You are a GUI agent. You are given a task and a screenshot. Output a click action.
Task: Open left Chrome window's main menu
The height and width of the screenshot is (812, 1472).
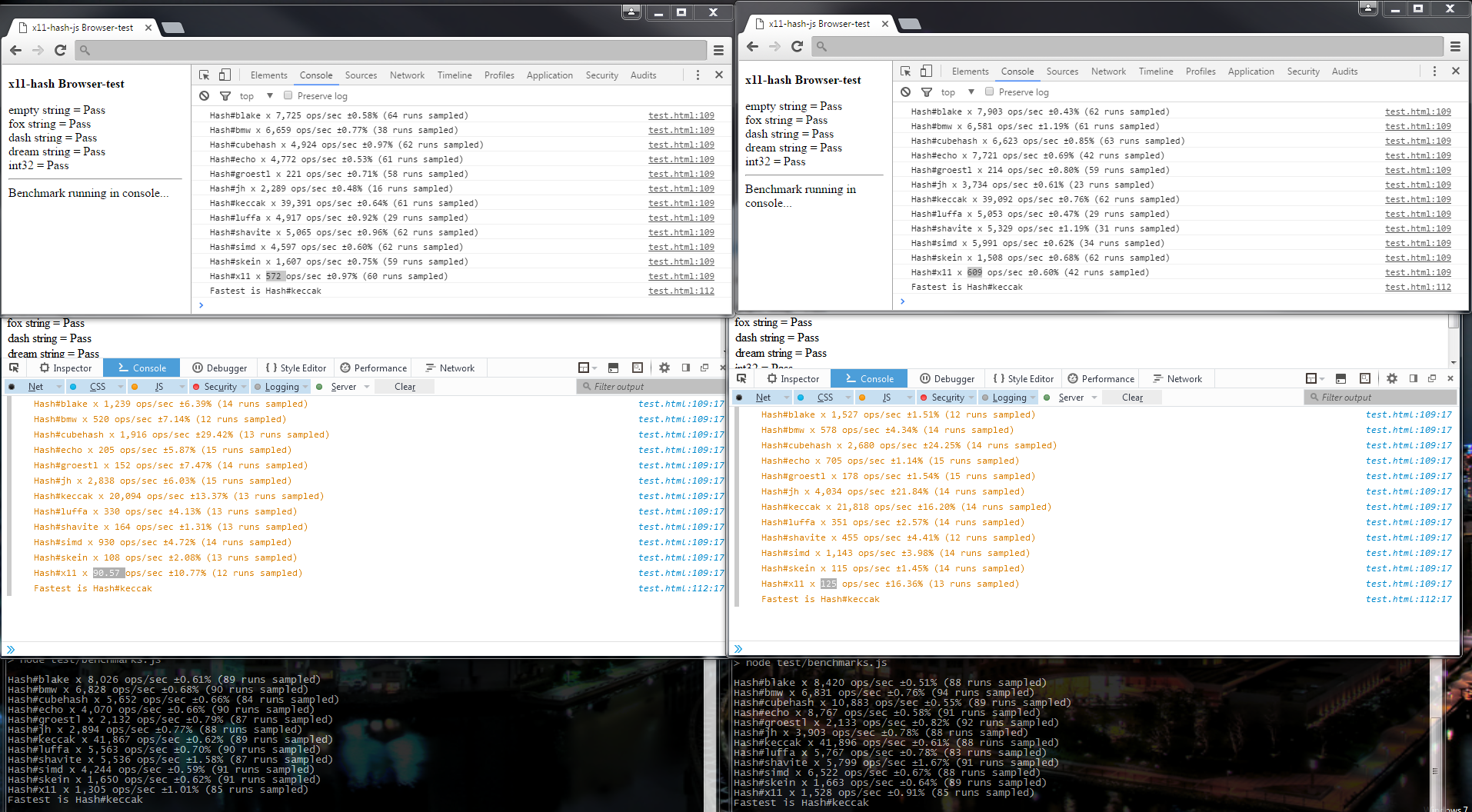pyautogui.click(x=718, y=50)
